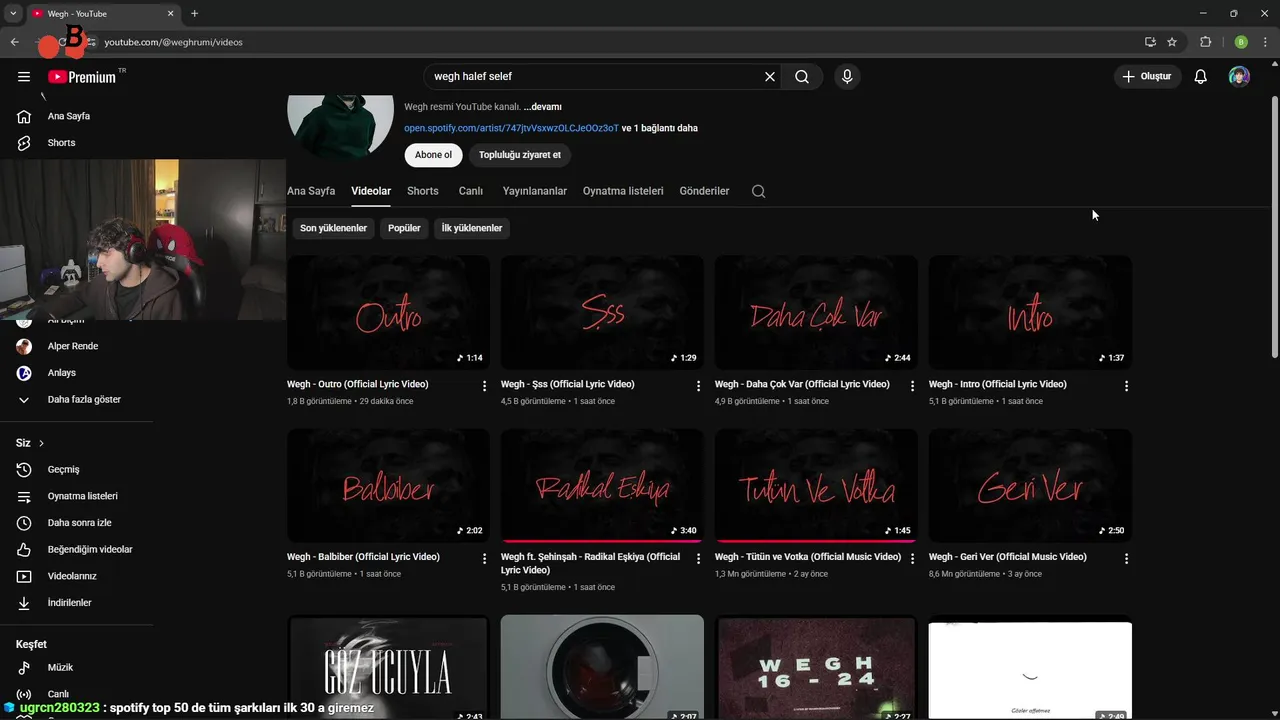Go back with browser back arrow
Image resolution: width=1280 pixels, height=720 pixels.
click(14, 42)
